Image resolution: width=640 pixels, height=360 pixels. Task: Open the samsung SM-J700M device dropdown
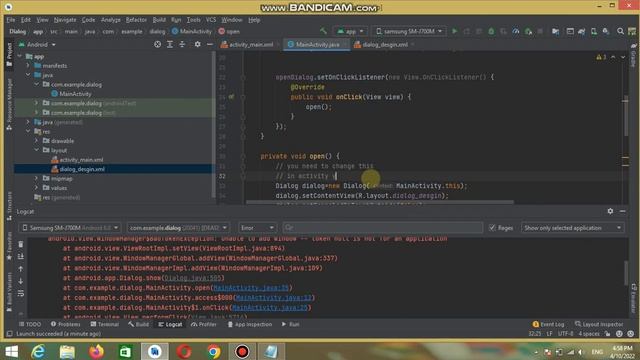click(409, 31)
